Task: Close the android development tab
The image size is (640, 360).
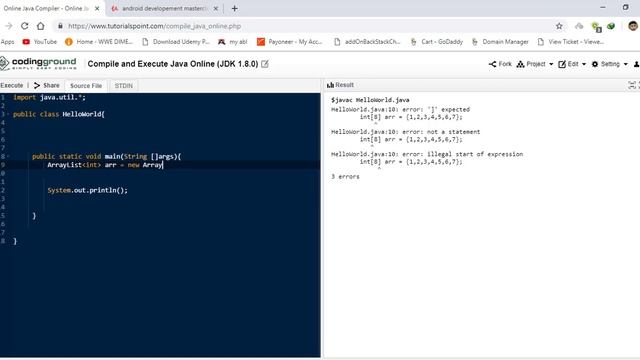Action: point(216,8)
